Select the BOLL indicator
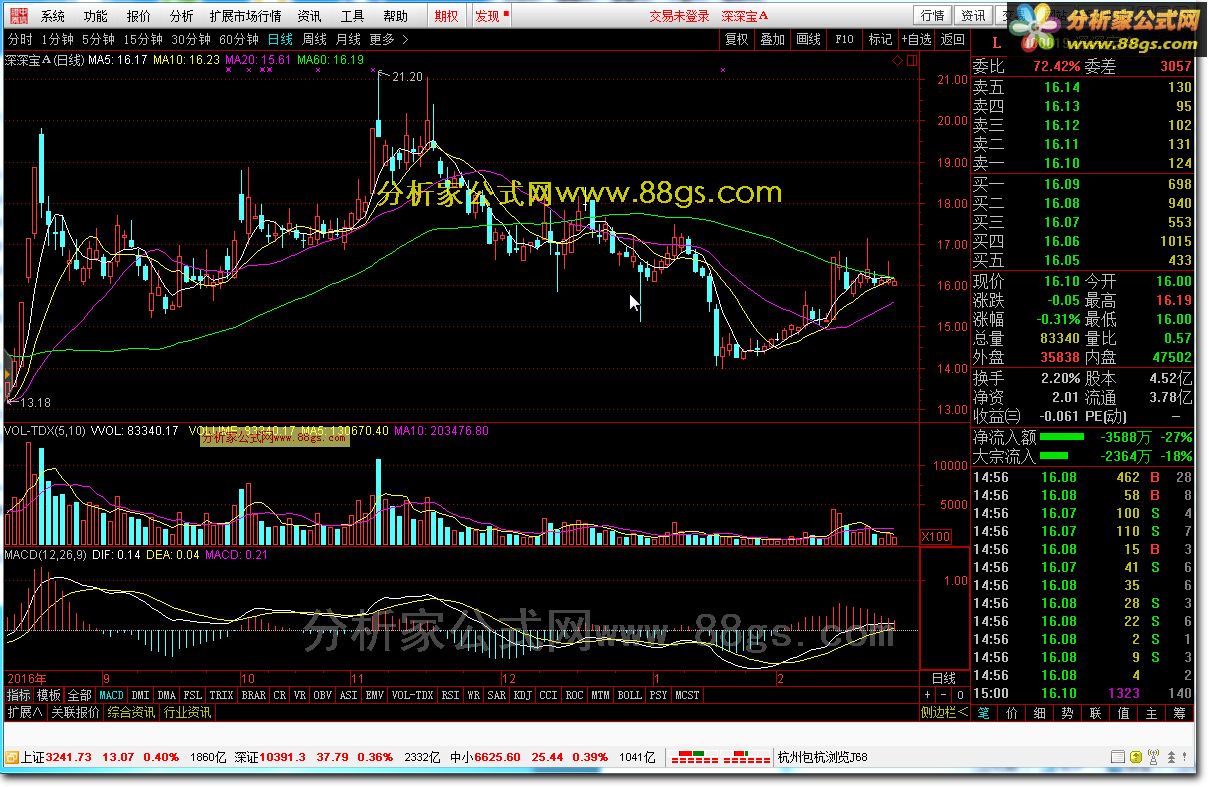1209x787 pixels. [x=629, y=695]
